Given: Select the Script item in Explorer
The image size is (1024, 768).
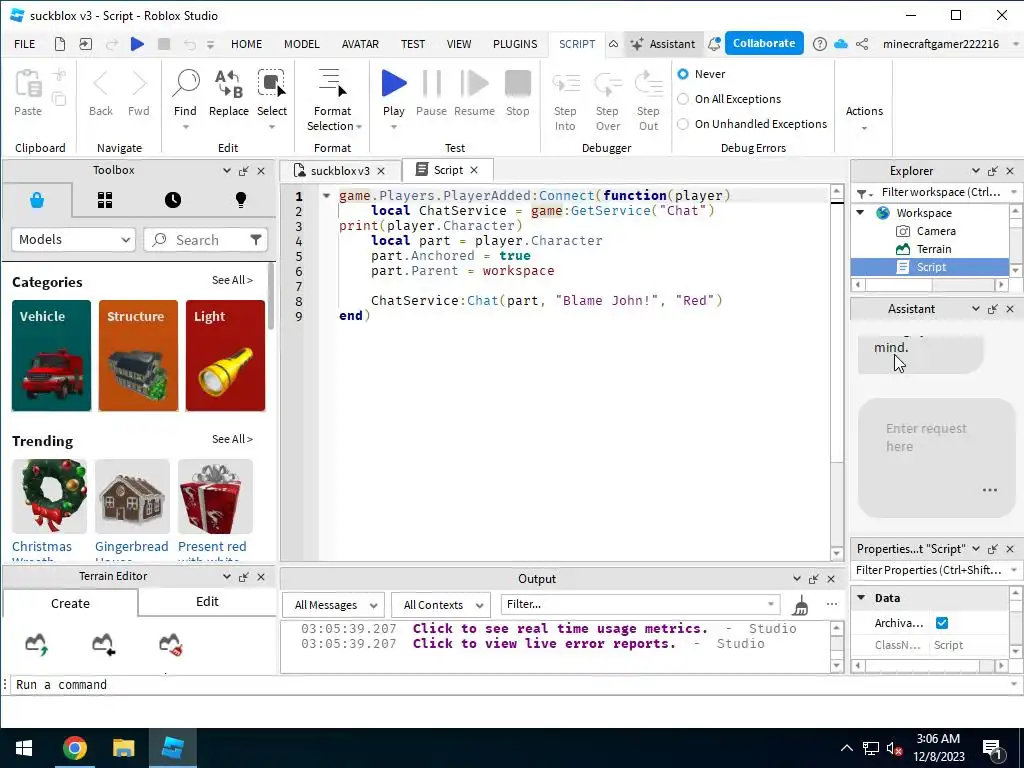Looking at the screenshot, I should coord(930,266).
